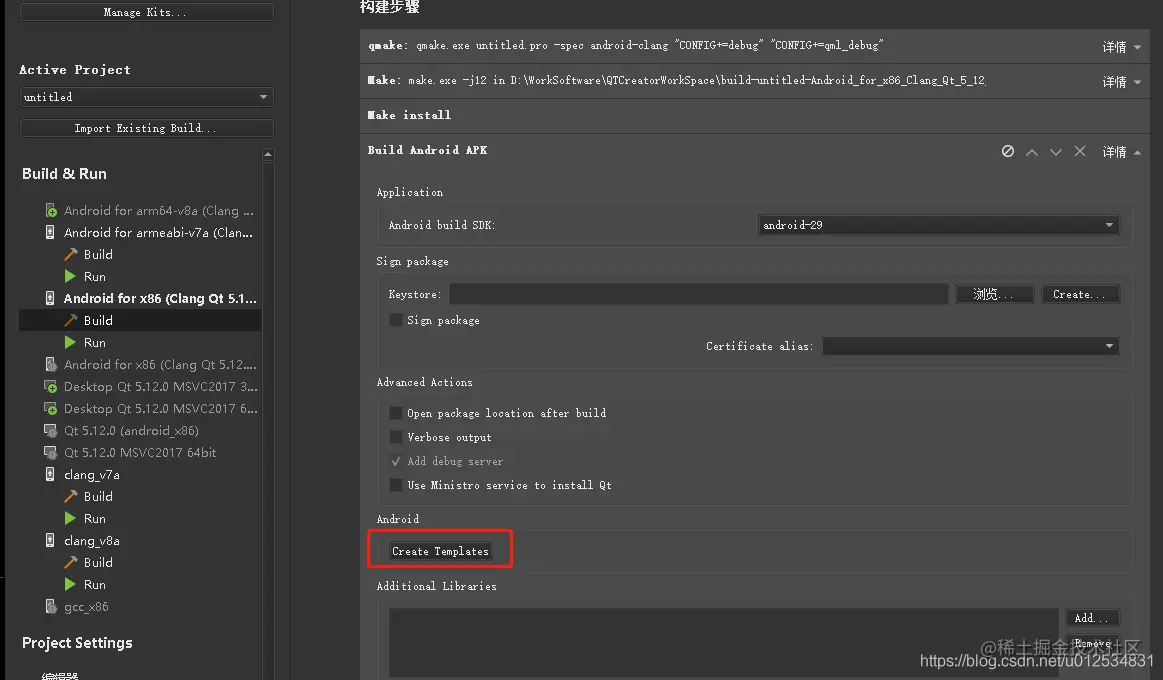Click hammer icon of Build under clang_v8a
1163x680 pixels.
click(70, 562)
